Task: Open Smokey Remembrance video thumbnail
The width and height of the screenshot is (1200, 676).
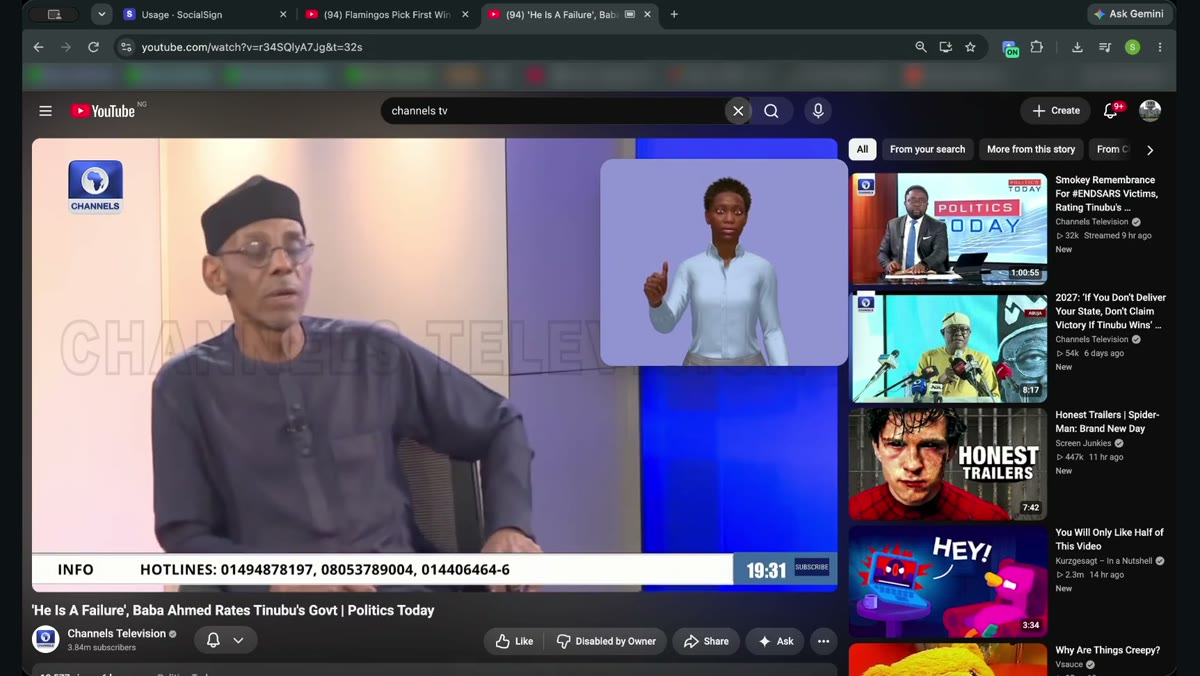Action: [x=948, y=228]
